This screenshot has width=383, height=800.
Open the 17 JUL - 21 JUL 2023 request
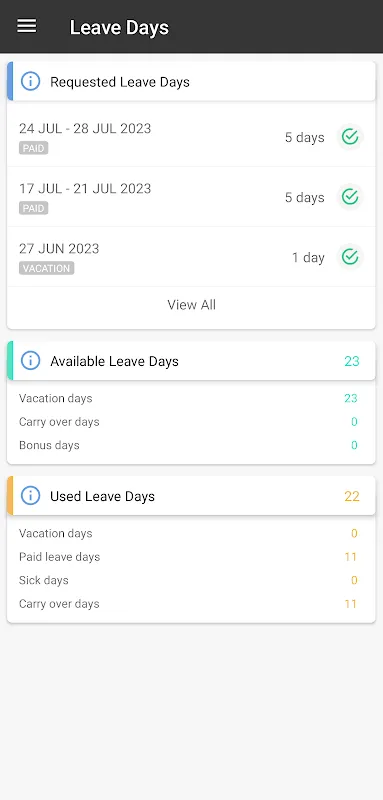191,196
